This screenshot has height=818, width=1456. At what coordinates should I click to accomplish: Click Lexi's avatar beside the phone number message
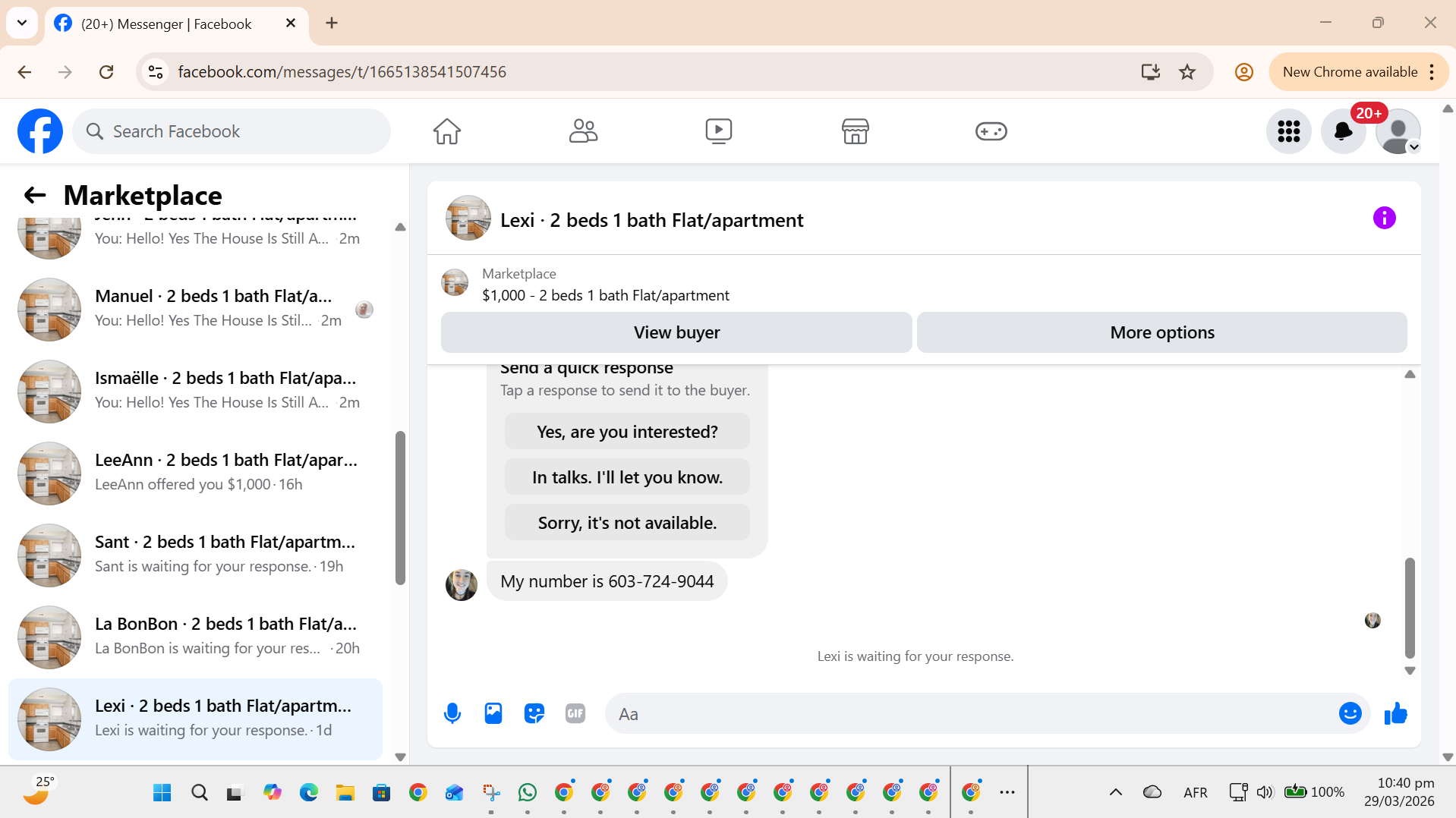(x=462, y=584)
